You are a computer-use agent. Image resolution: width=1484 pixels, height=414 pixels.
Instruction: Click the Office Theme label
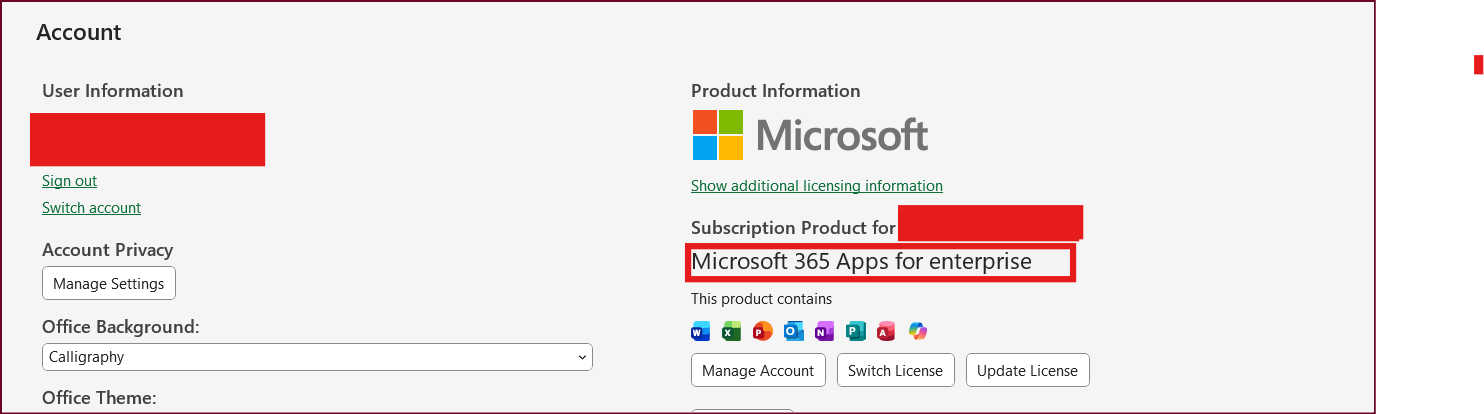click(x=99, y=398)
